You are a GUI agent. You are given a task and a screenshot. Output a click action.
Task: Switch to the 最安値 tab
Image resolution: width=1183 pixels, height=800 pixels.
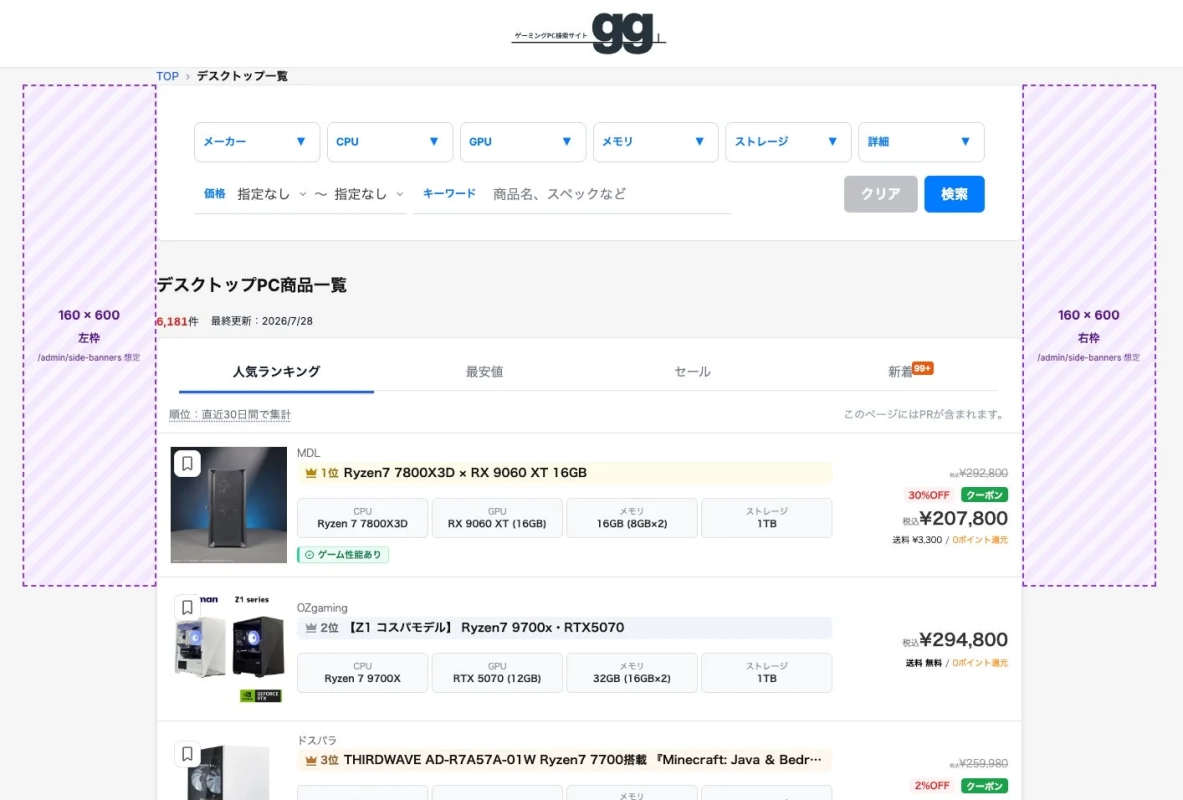point(484,371)
